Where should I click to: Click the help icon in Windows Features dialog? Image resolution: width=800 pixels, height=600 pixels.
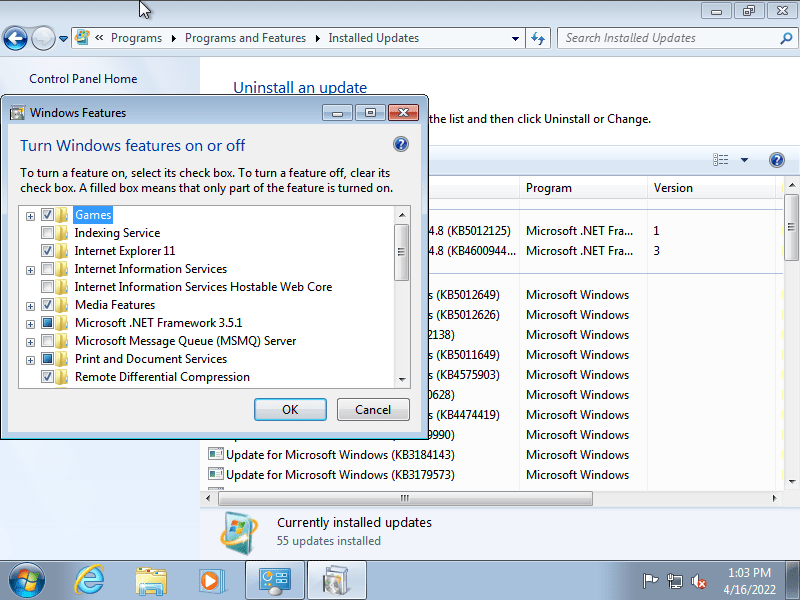tap(401, 144)
